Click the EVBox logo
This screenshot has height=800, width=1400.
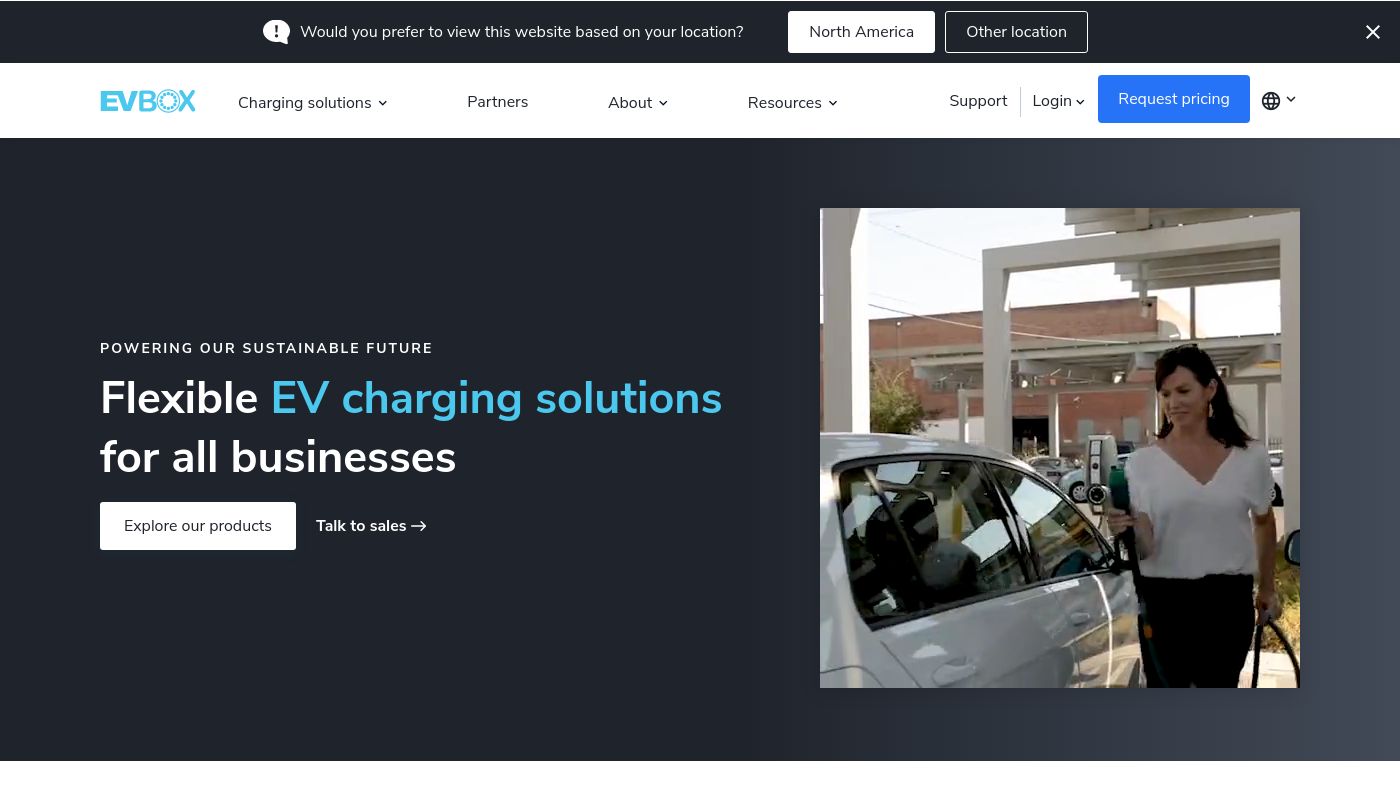(148, 101)
